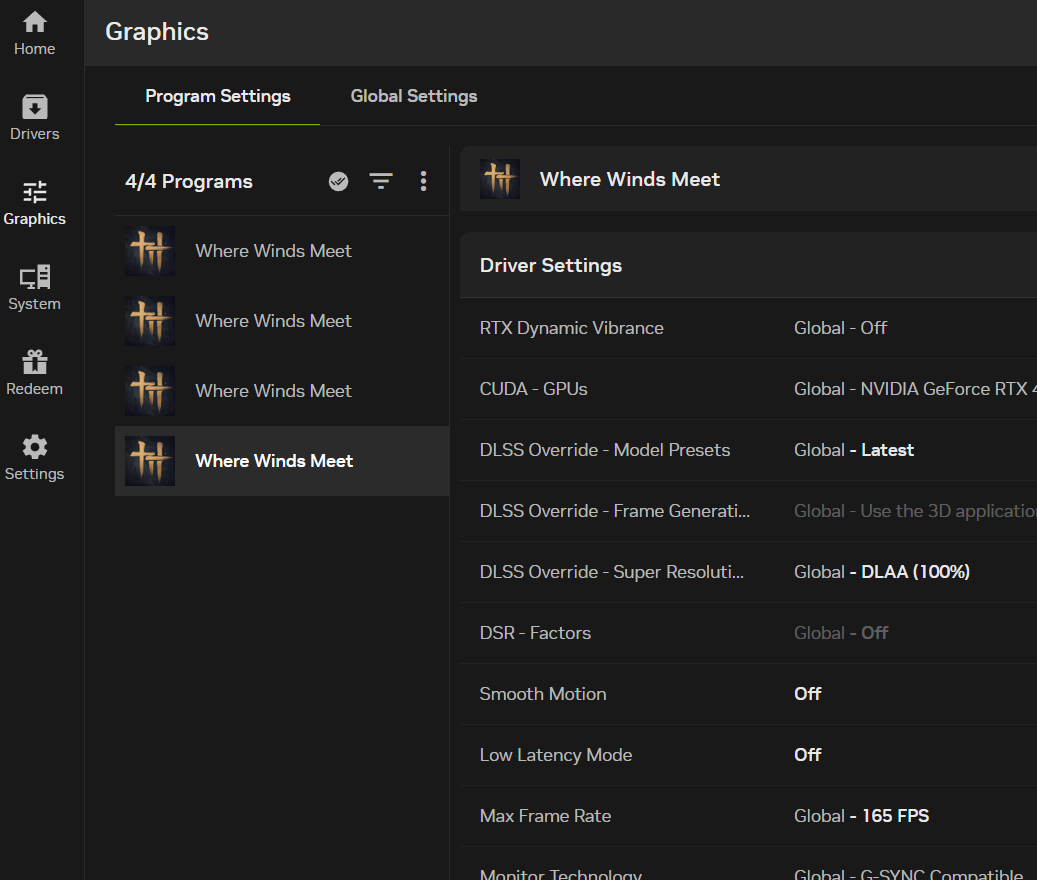Open the RTX Dynamic Vibrance setting value
1037x880 pixels.
(840, 328)
